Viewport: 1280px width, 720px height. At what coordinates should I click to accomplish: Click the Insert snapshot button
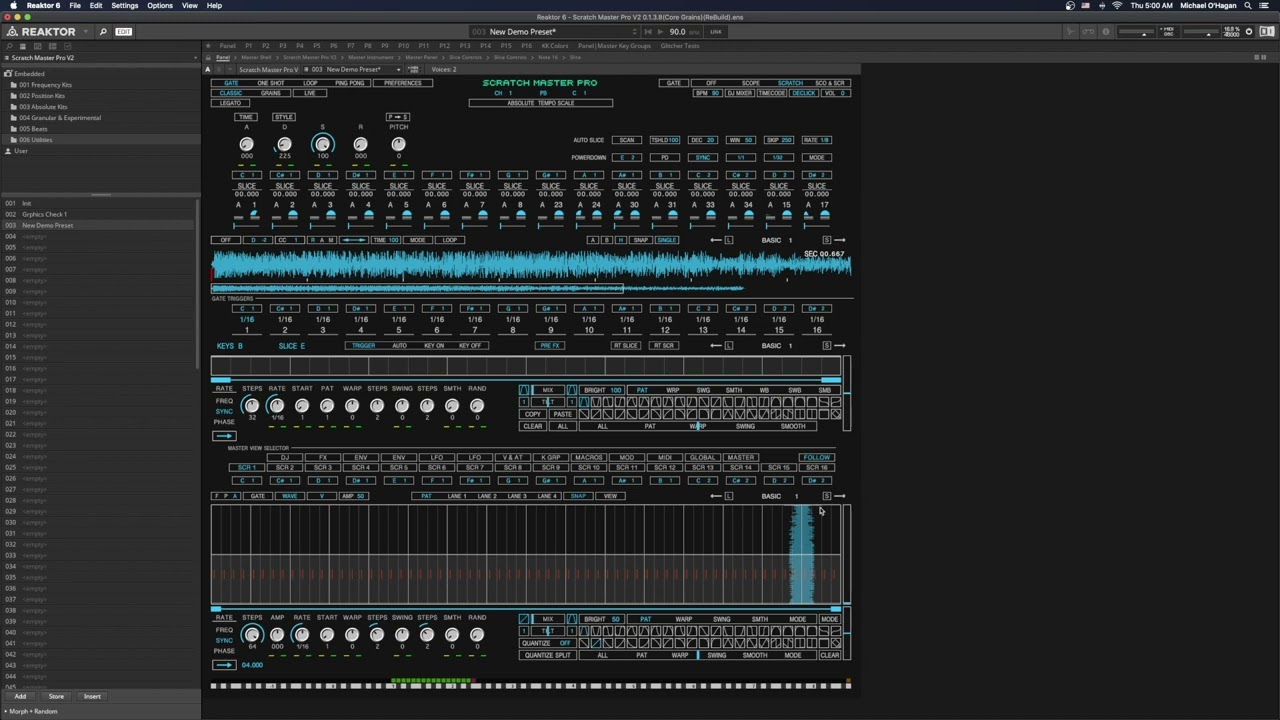(92, 696)
